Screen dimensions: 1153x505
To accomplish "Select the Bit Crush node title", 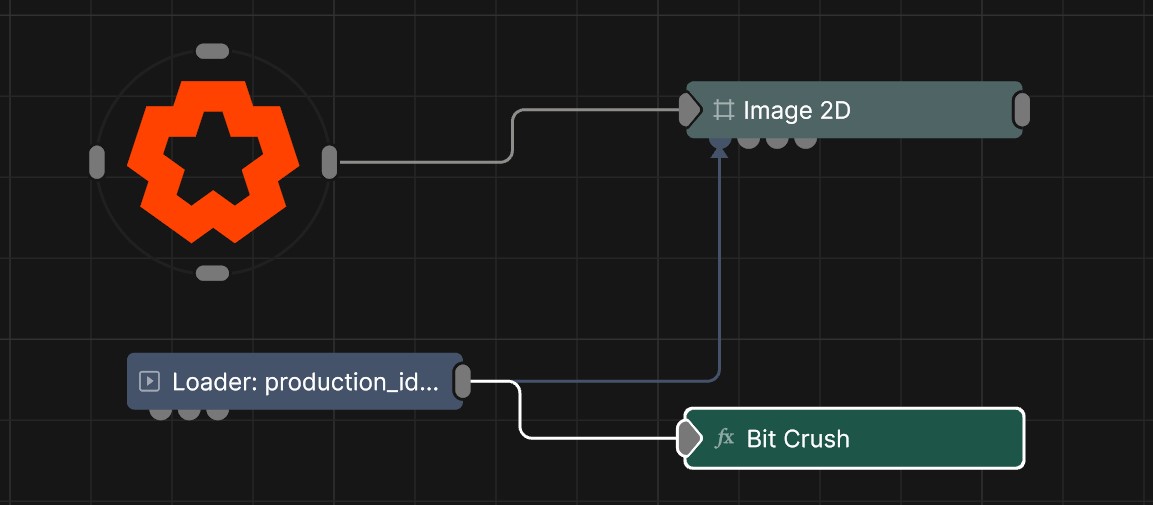I will point(798,438).
